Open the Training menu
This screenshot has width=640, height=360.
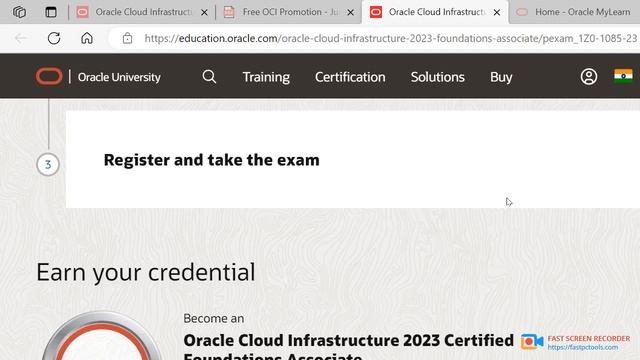click(266, 77)
